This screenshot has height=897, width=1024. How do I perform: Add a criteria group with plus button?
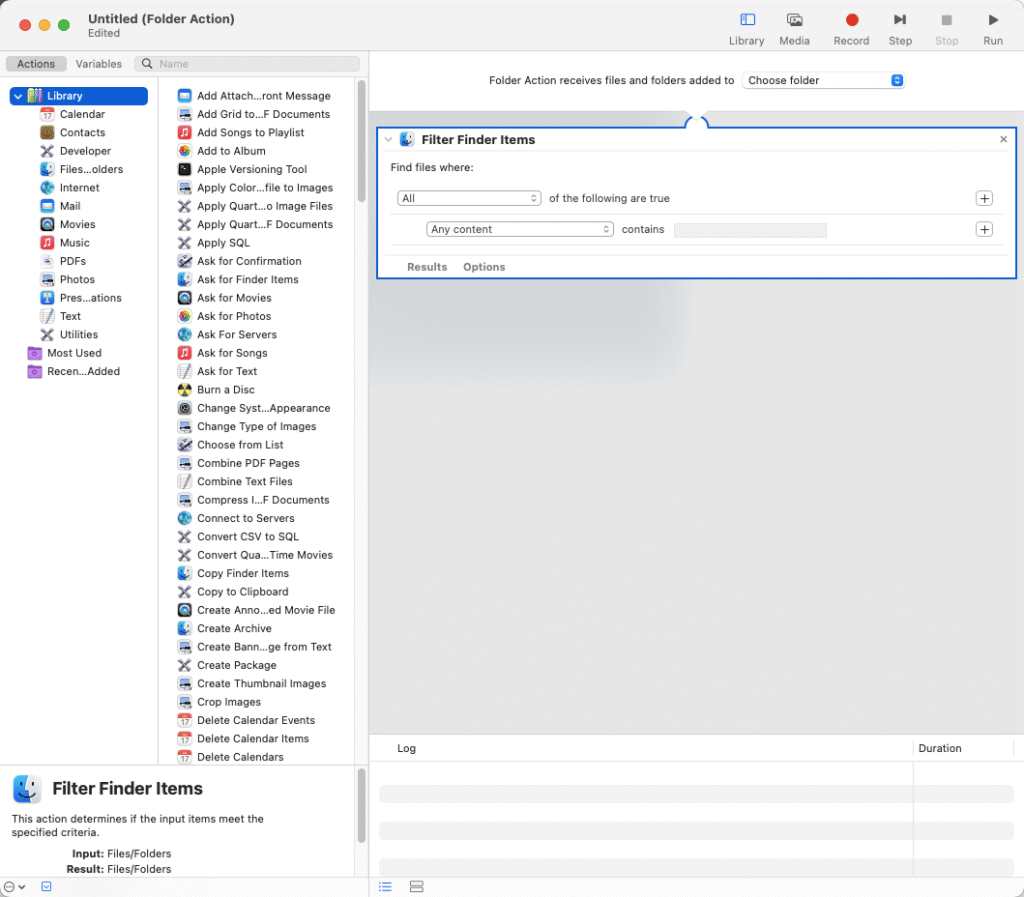[984, 198]
